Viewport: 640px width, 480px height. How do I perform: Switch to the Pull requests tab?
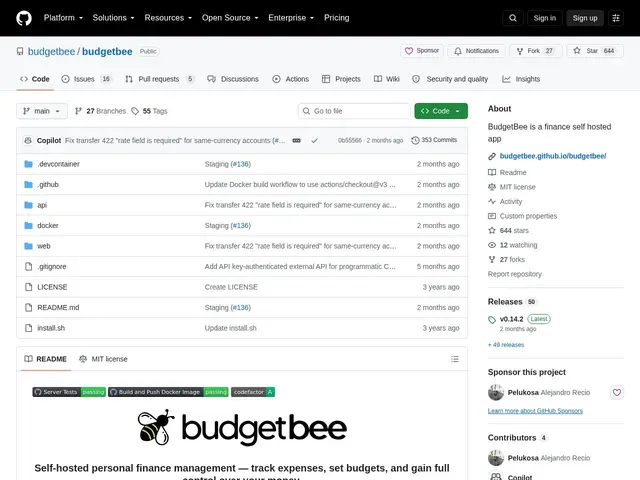point(160,79)
